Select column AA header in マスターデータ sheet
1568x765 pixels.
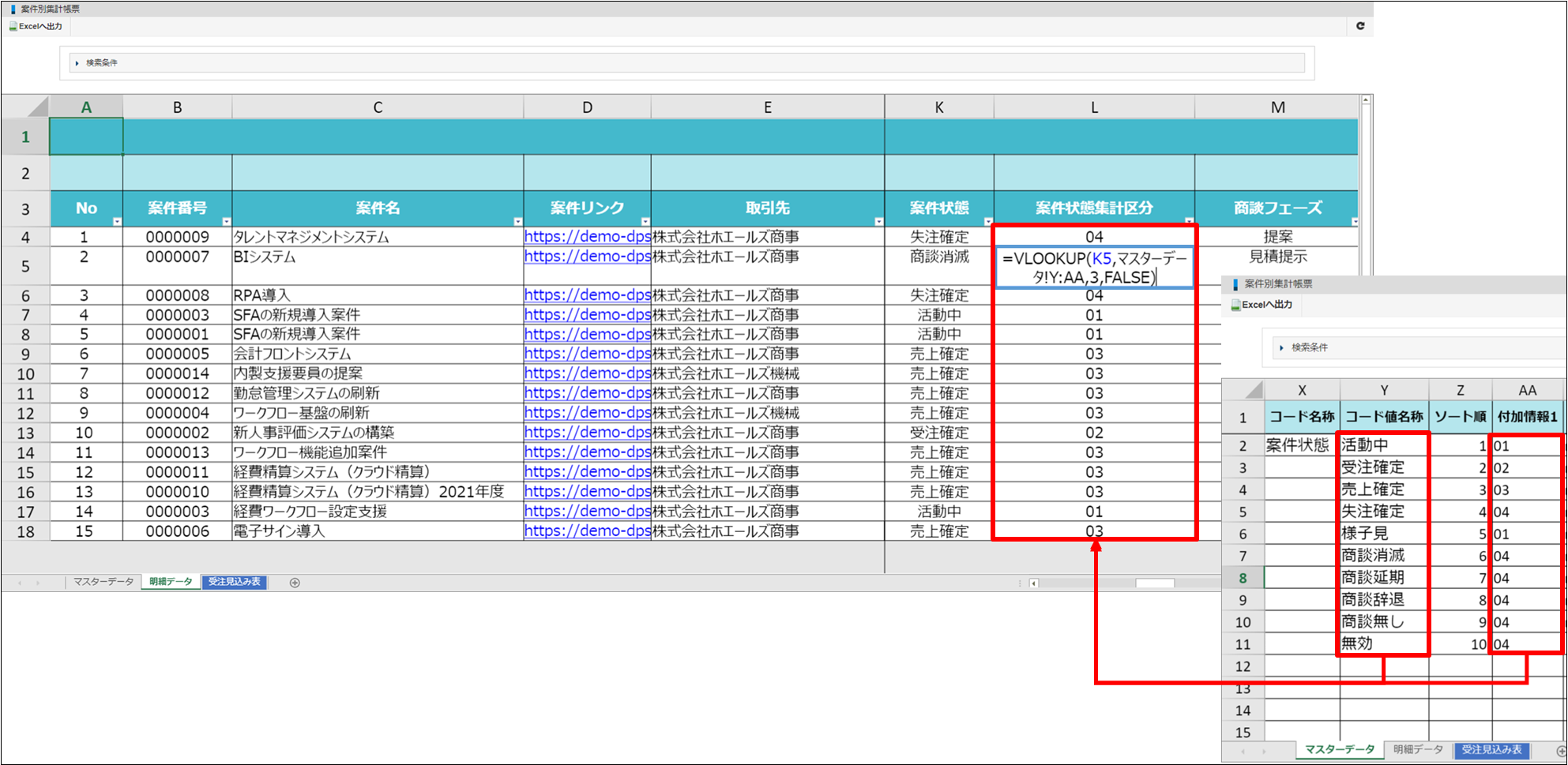tap(1527, 390)
